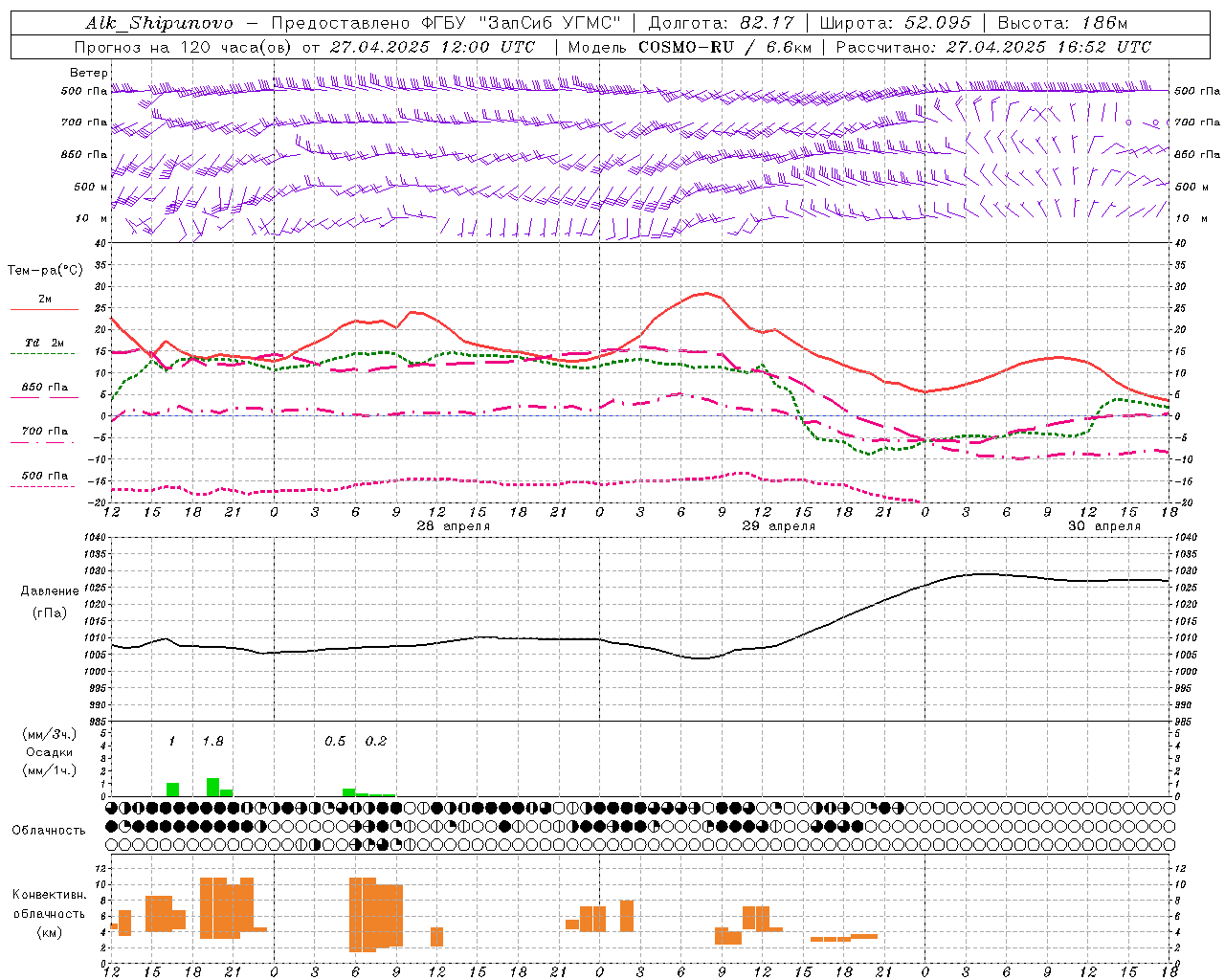Click the 'Рассчитано: 27.04.2025 16:52 UTC' timestamp
Image resolution: width=1225 pixels, height=980 pixels.
pyautogui.click(x=993, y=47)
